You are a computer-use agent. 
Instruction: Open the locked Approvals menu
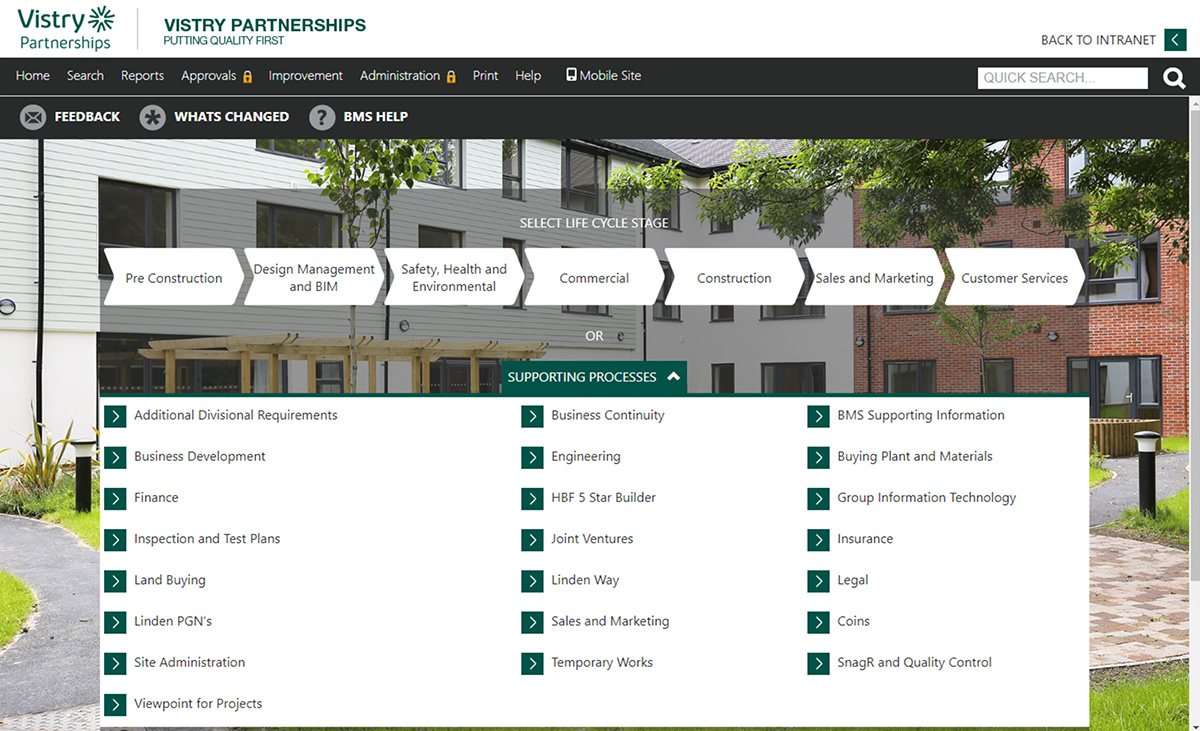pos(217,76)
